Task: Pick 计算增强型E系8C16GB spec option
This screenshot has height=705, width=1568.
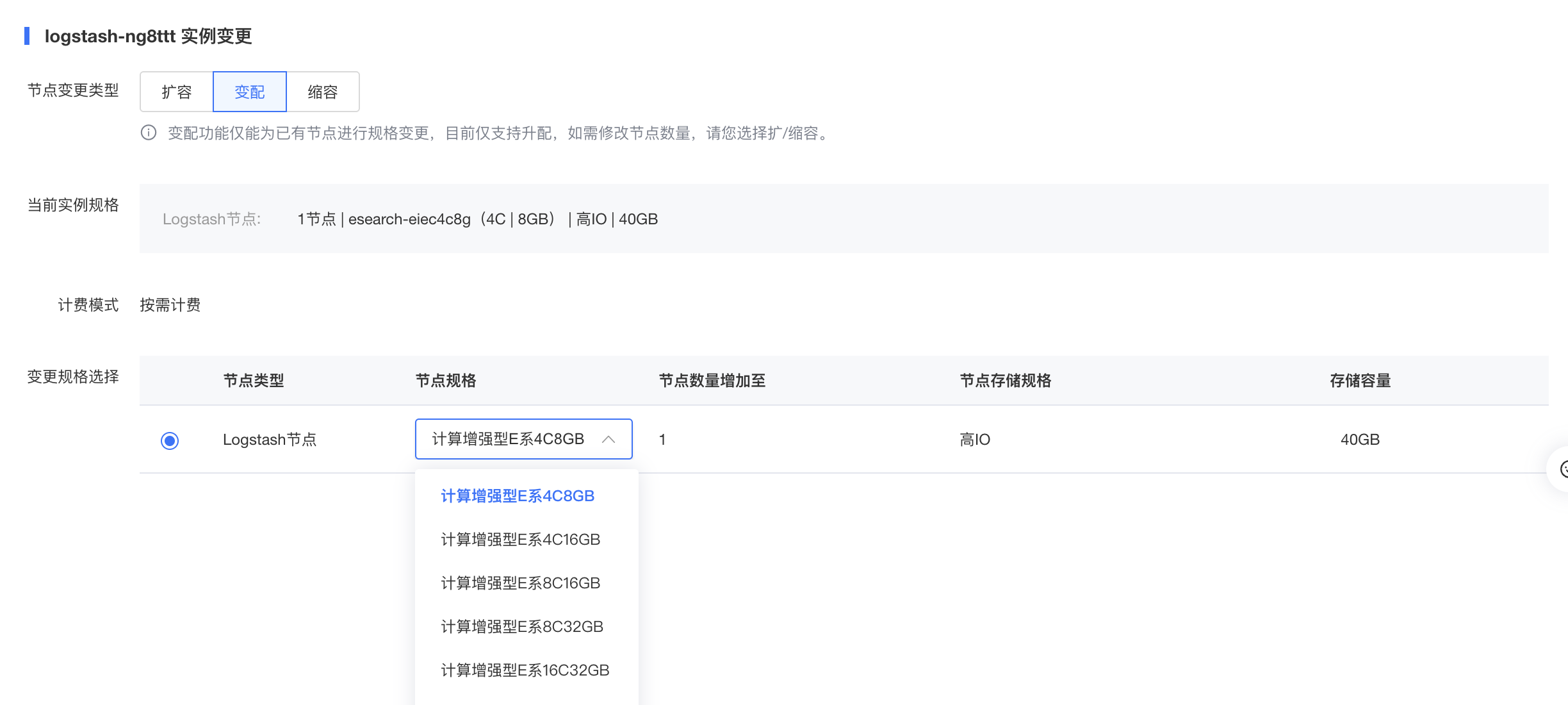Action: coord(521,583)
